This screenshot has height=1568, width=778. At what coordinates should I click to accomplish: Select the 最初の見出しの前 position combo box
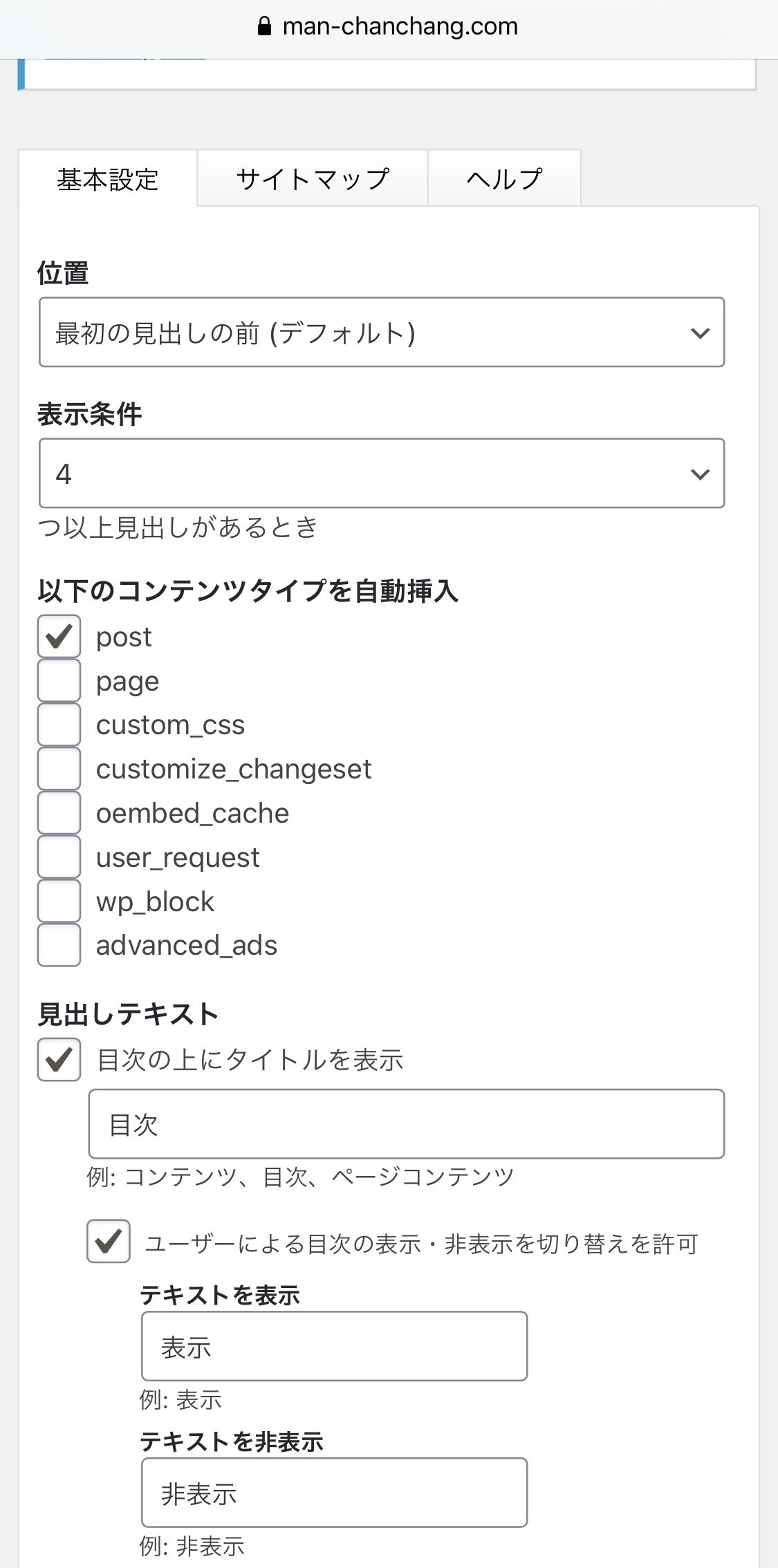point(382,333)
